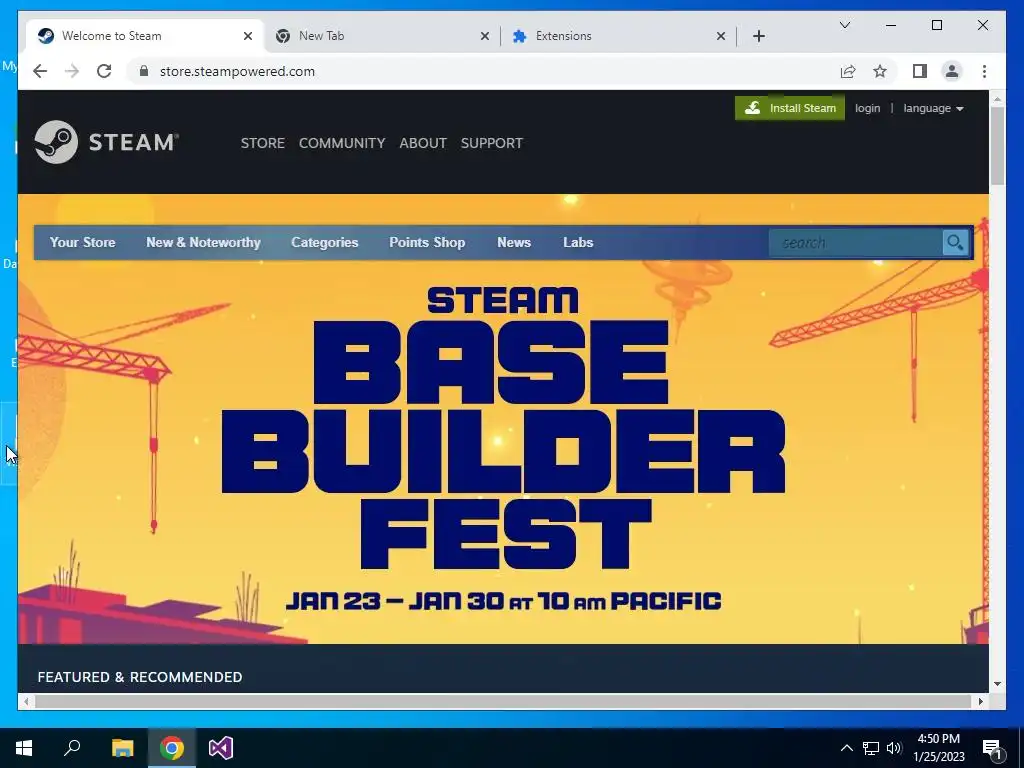Click the vertical scrollbar thumb
This screenshot has height=768, width=1024.
(997, 146)
